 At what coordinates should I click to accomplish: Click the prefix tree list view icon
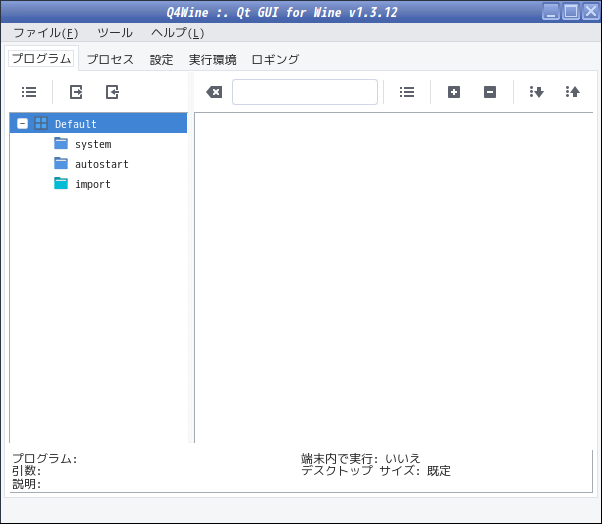click(29, 92)
